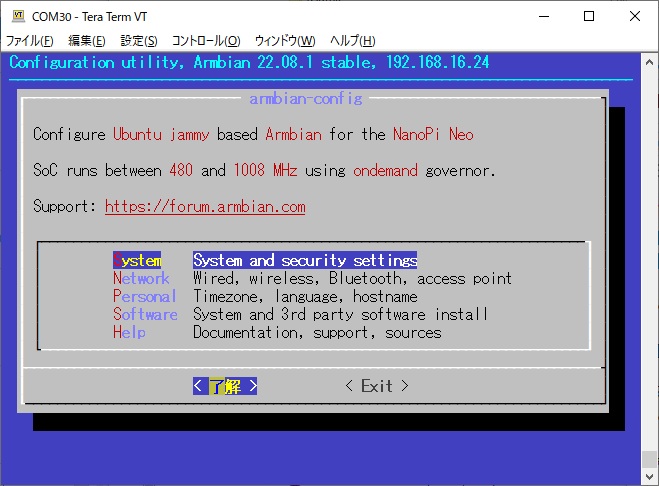This screenshot has width=659, height=486.
Task: Click the 'NanoPi Neo' board name
Action: pos(433,134)
